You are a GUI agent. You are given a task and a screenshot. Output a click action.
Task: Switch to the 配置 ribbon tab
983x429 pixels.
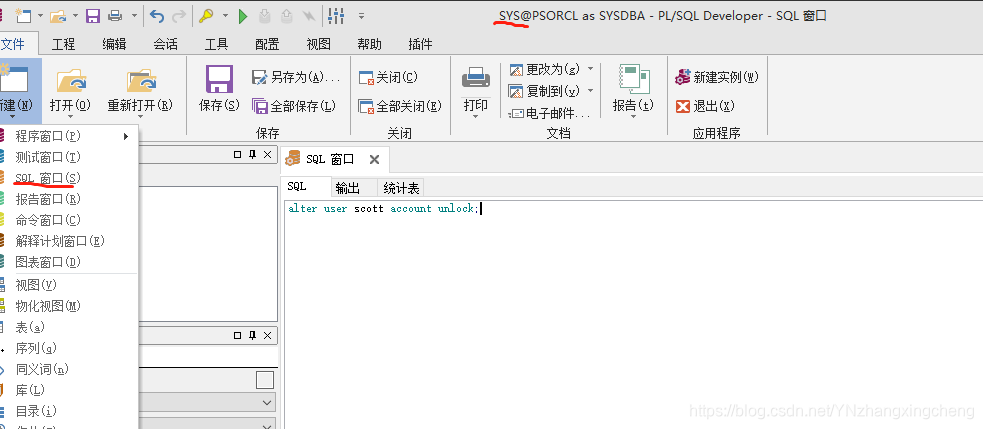tap(267, 44)
